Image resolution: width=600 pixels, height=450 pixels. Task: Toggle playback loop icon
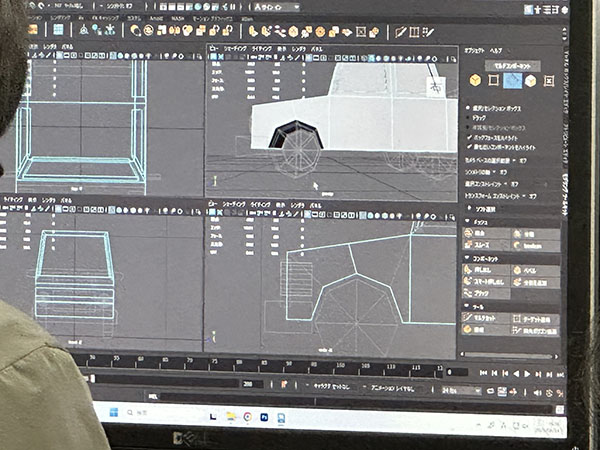click(491, 391)
